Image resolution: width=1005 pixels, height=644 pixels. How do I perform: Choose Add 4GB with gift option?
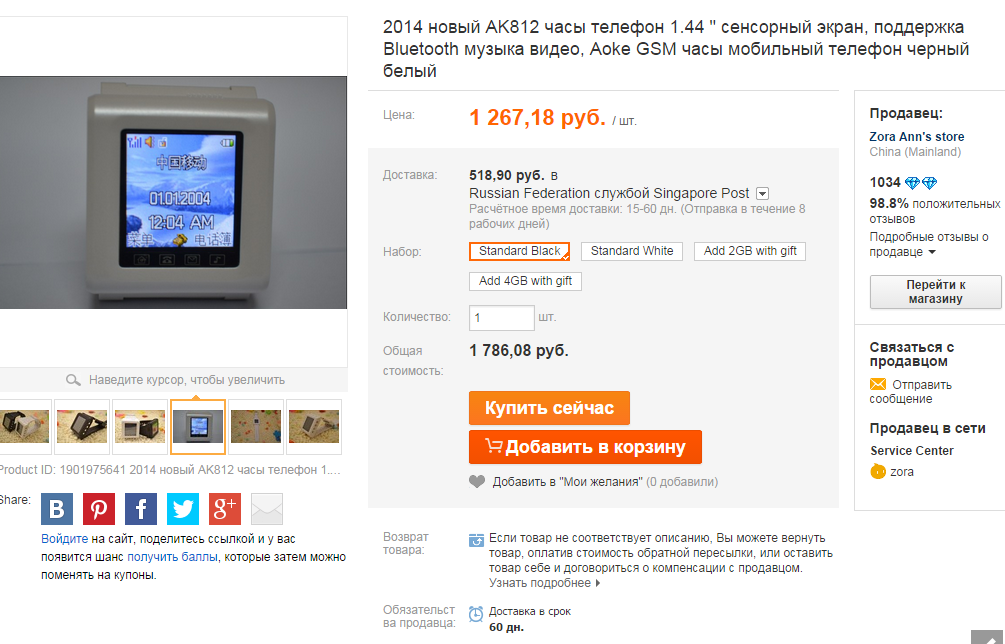pos(526,281)
